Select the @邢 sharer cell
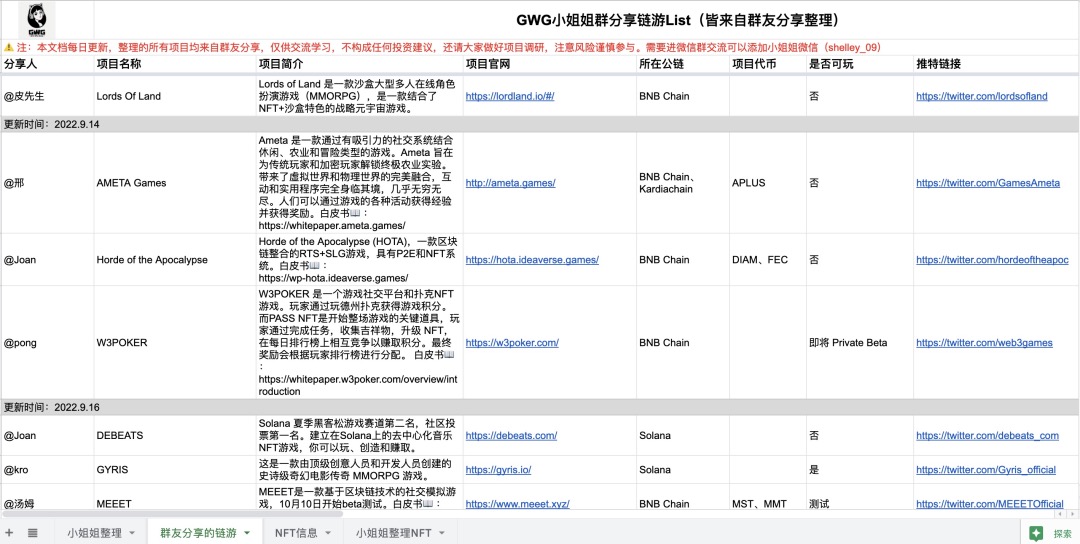Image resolution: width=1080 pixels, height=544 pixels. 47,183
